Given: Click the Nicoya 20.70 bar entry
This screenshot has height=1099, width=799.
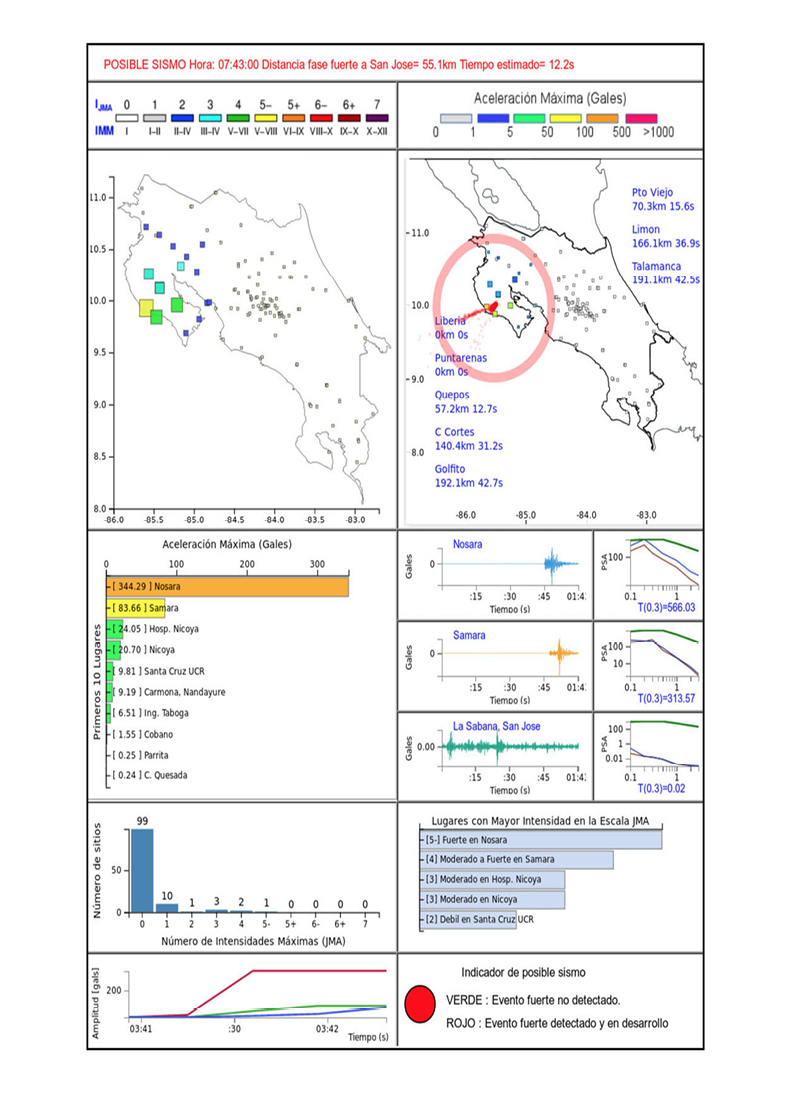Looking at the screenshot, I should tap(143, 650).
